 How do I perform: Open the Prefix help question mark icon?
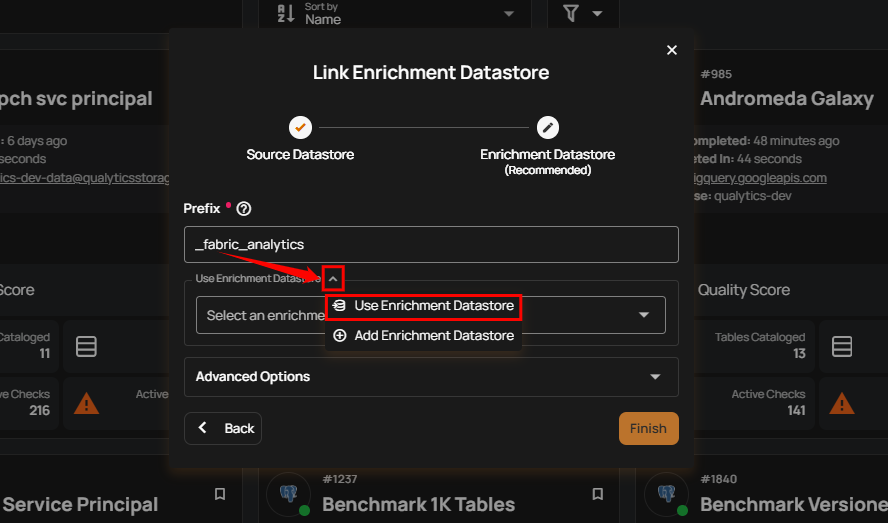[244, 209]
